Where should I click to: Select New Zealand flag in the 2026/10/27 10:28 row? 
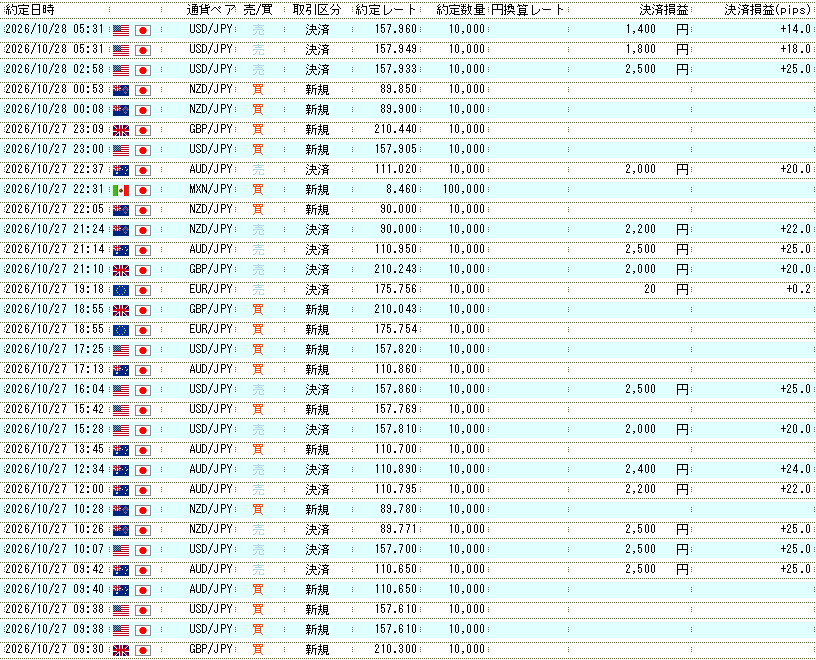[x=121, y=510]
